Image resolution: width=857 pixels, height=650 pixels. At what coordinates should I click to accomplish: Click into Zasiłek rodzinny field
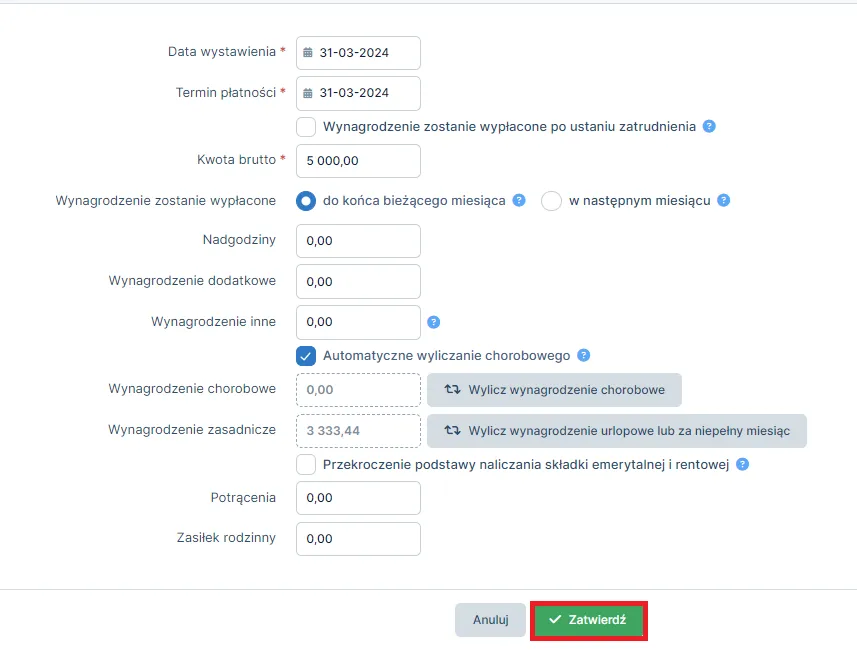[358, 538]
